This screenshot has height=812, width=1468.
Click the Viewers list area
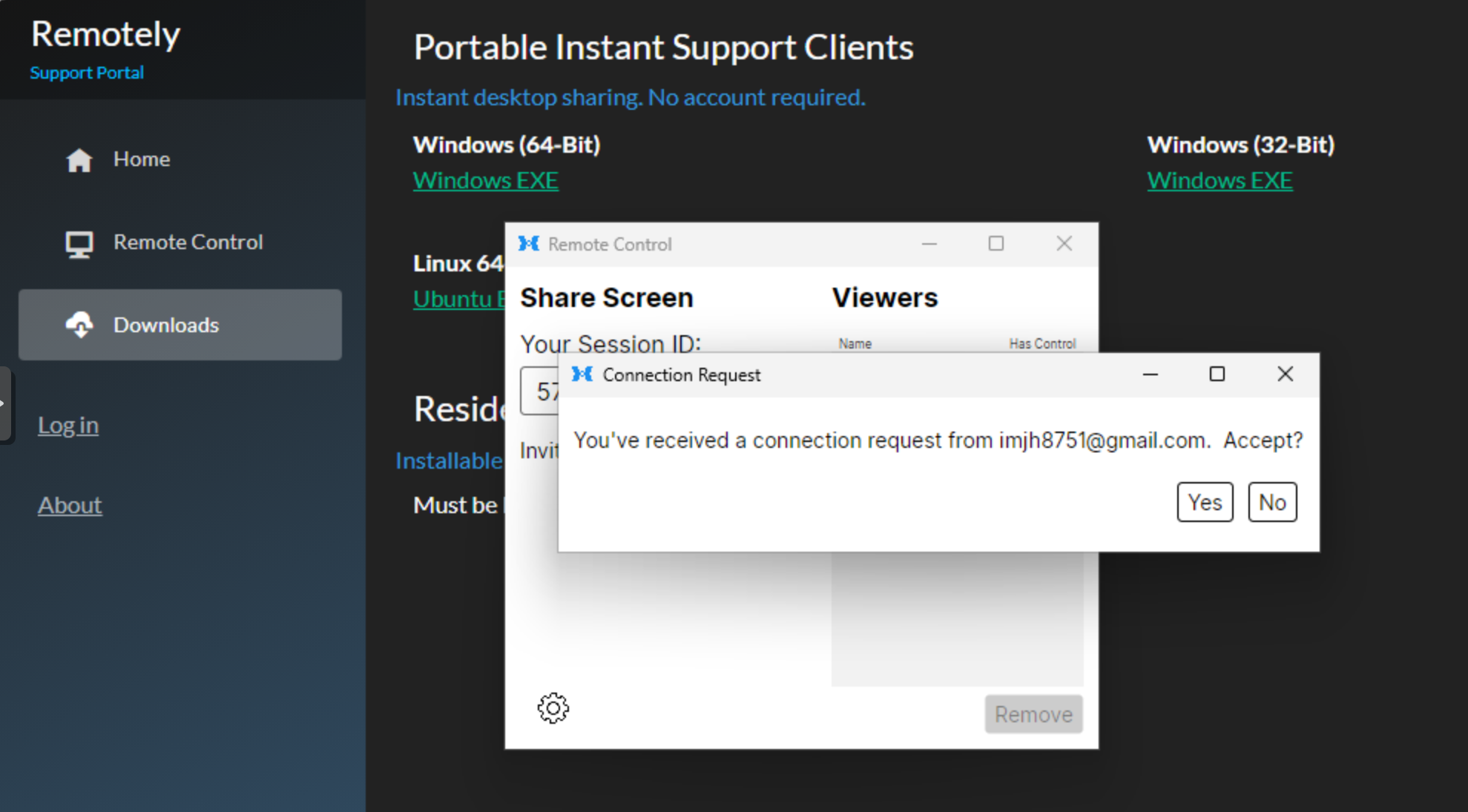957,619
